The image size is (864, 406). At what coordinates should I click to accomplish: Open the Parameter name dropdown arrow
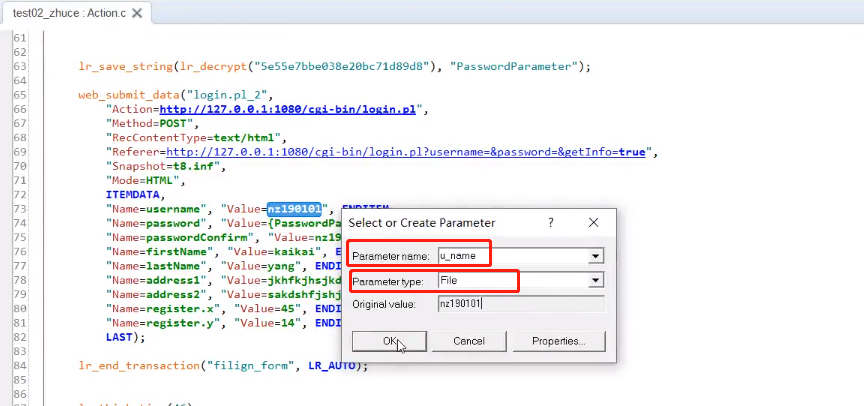click(595, 256)
